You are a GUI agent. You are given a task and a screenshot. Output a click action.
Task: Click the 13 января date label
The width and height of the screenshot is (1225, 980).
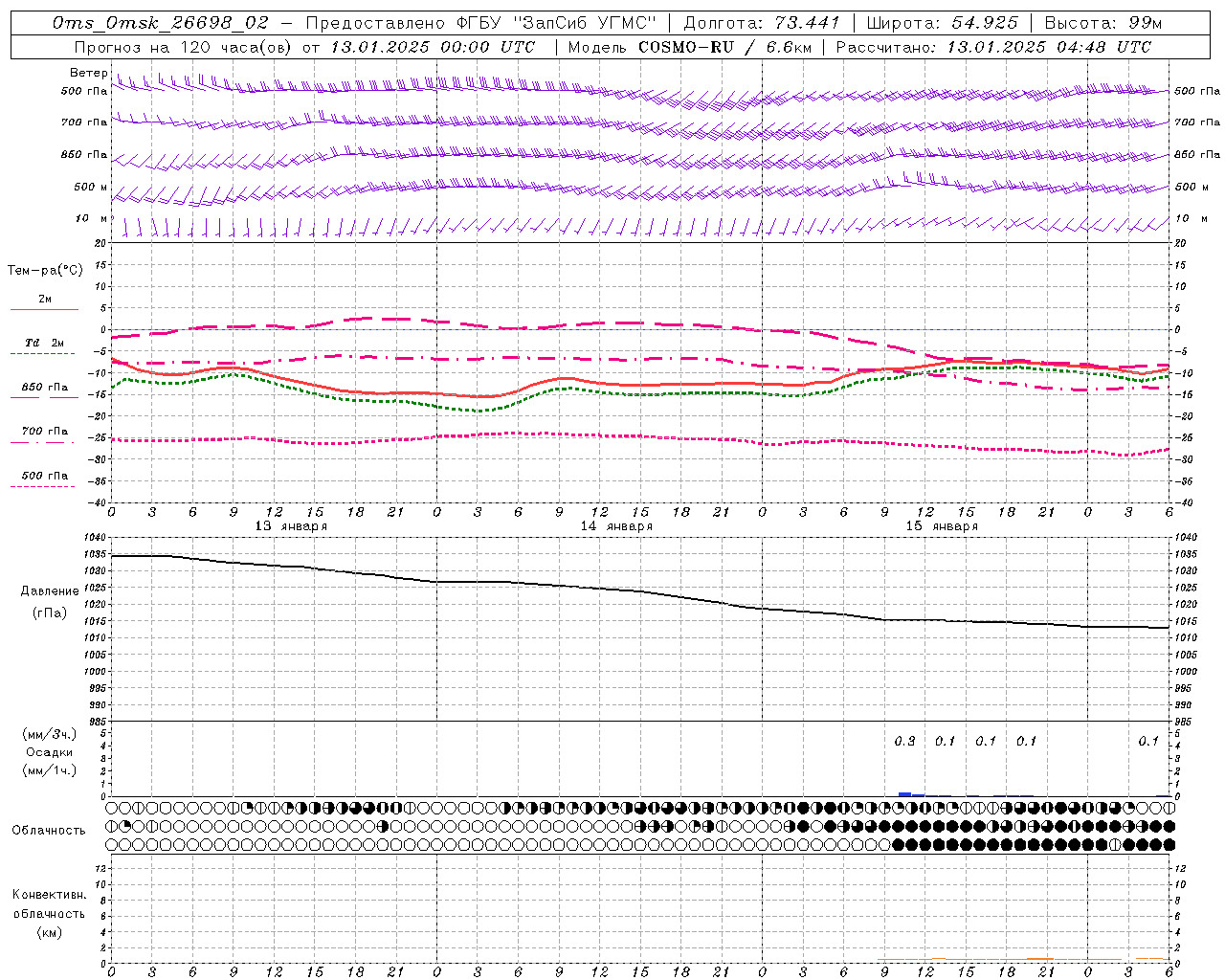(x=291, y=526)
